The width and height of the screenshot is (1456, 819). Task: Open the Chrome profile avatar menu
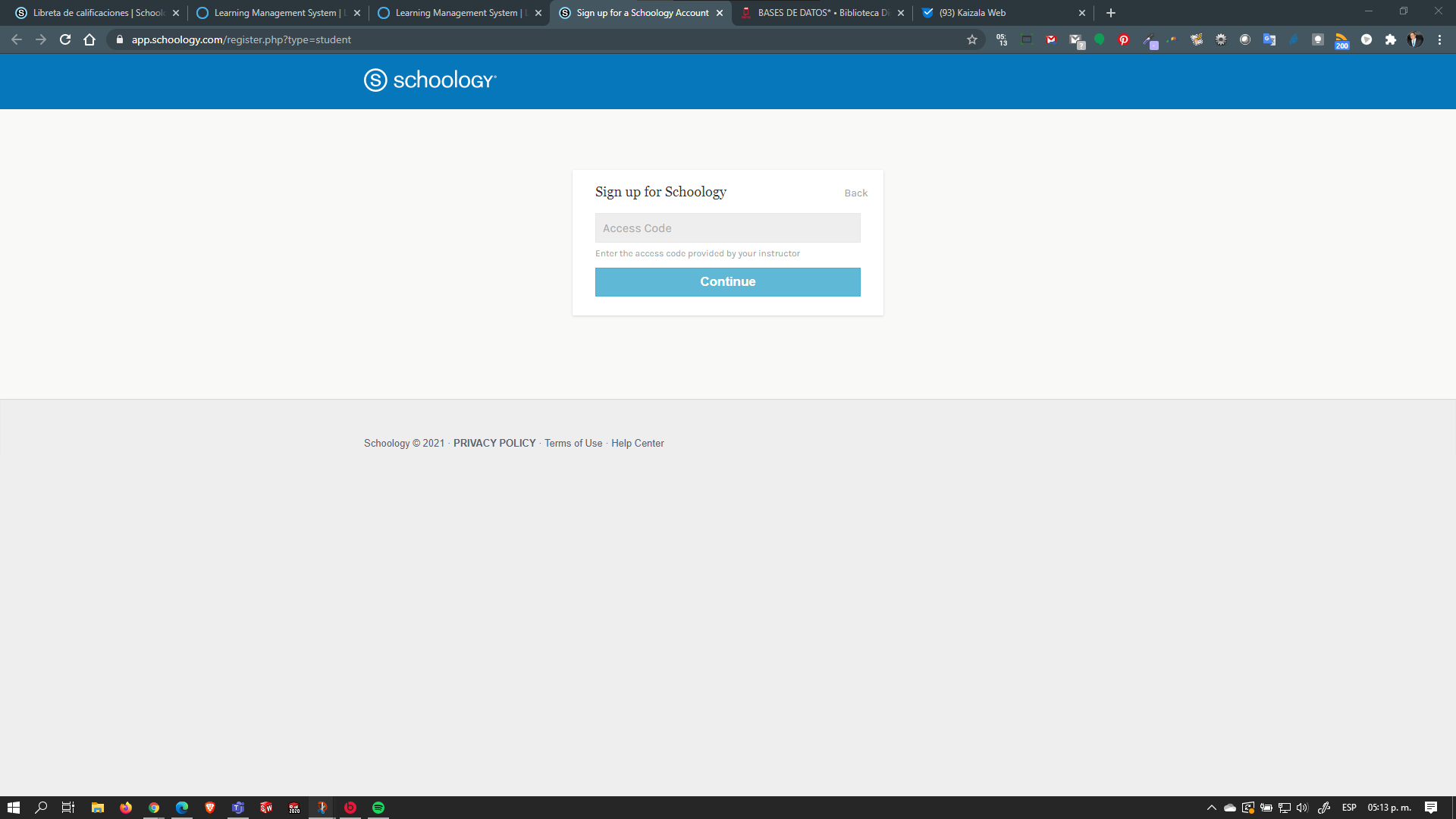[x=1415, y=39]
